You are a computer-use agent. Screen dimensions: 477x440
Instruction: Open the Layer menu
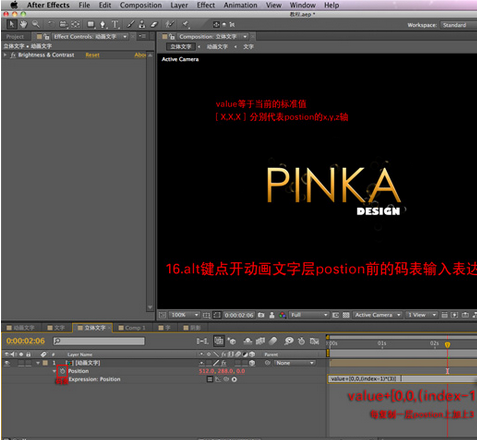coord(179,5)
